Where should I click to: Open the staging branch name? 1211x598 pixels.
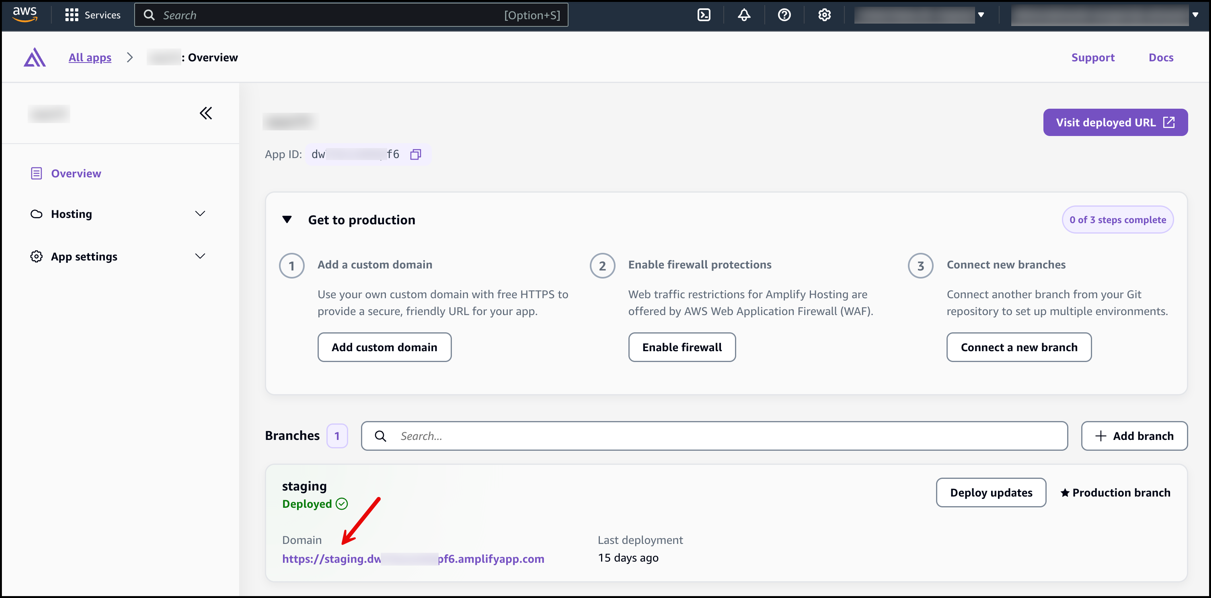[304, 486]
